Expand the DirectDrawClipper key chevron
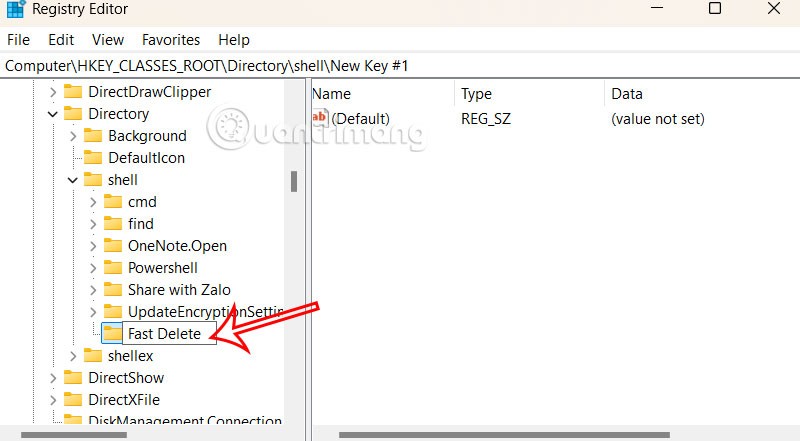Image resolution: width=800 pixels, height=441 pixels. [x=52, y=92]
